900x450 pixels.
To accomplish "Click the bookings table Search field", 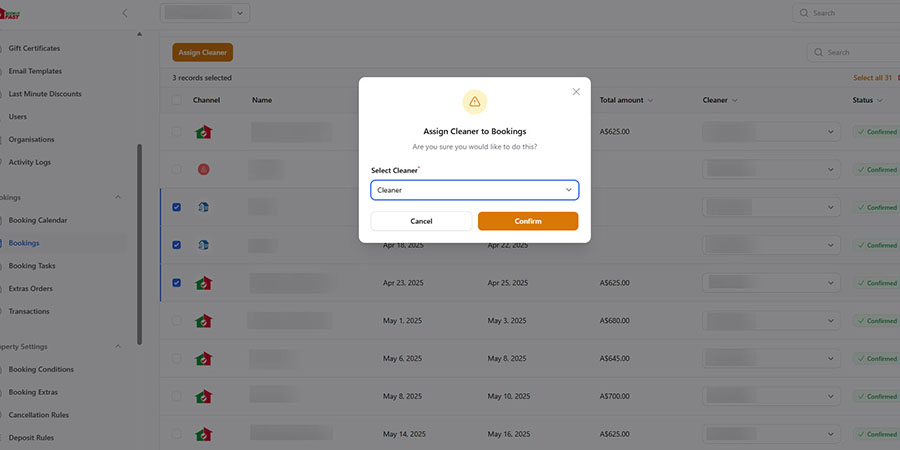I will (854, 52).
